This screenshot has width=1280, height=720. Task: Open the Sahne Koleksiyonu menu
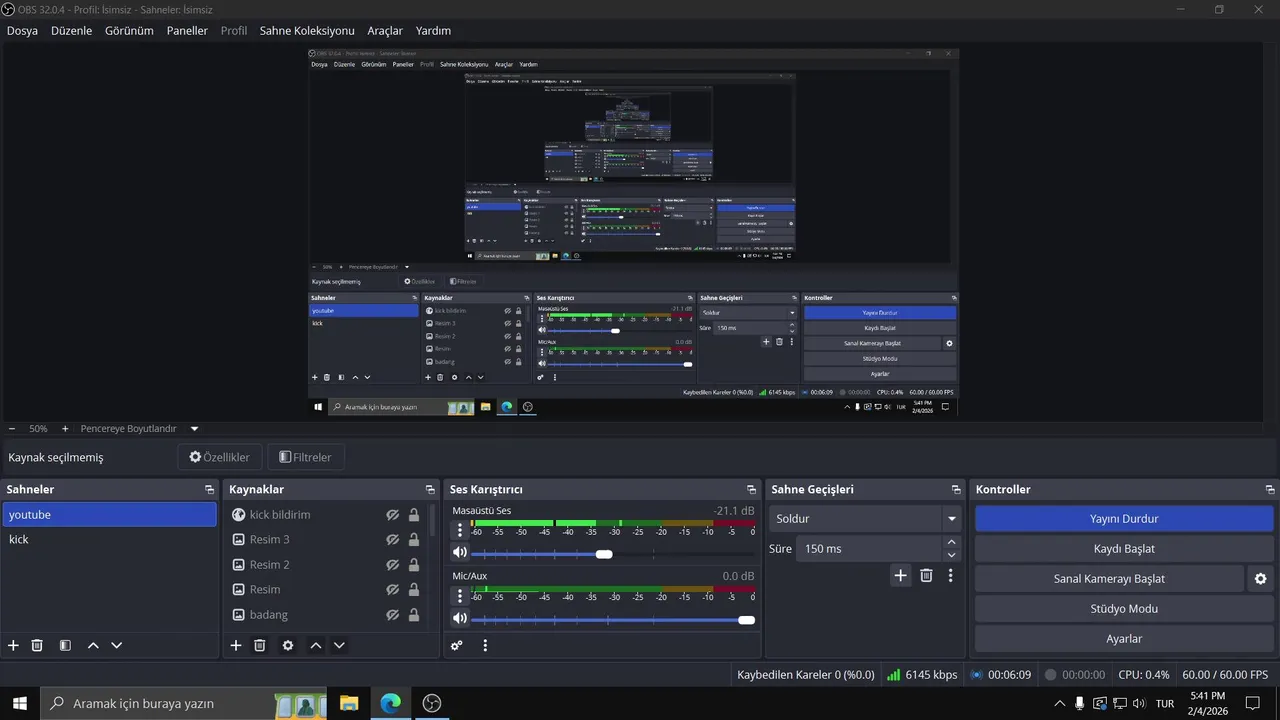(307, 31)
